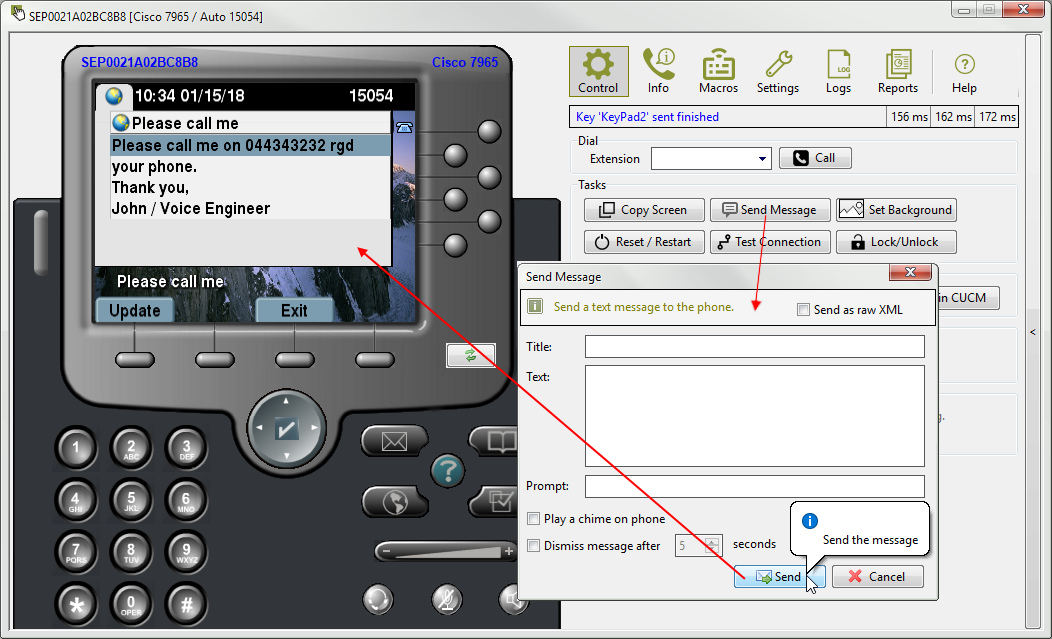Image resolution: width=1052 pixels, height=639 pixels.
Task: Click the phone volume bar control
Action: pos(446,551)
